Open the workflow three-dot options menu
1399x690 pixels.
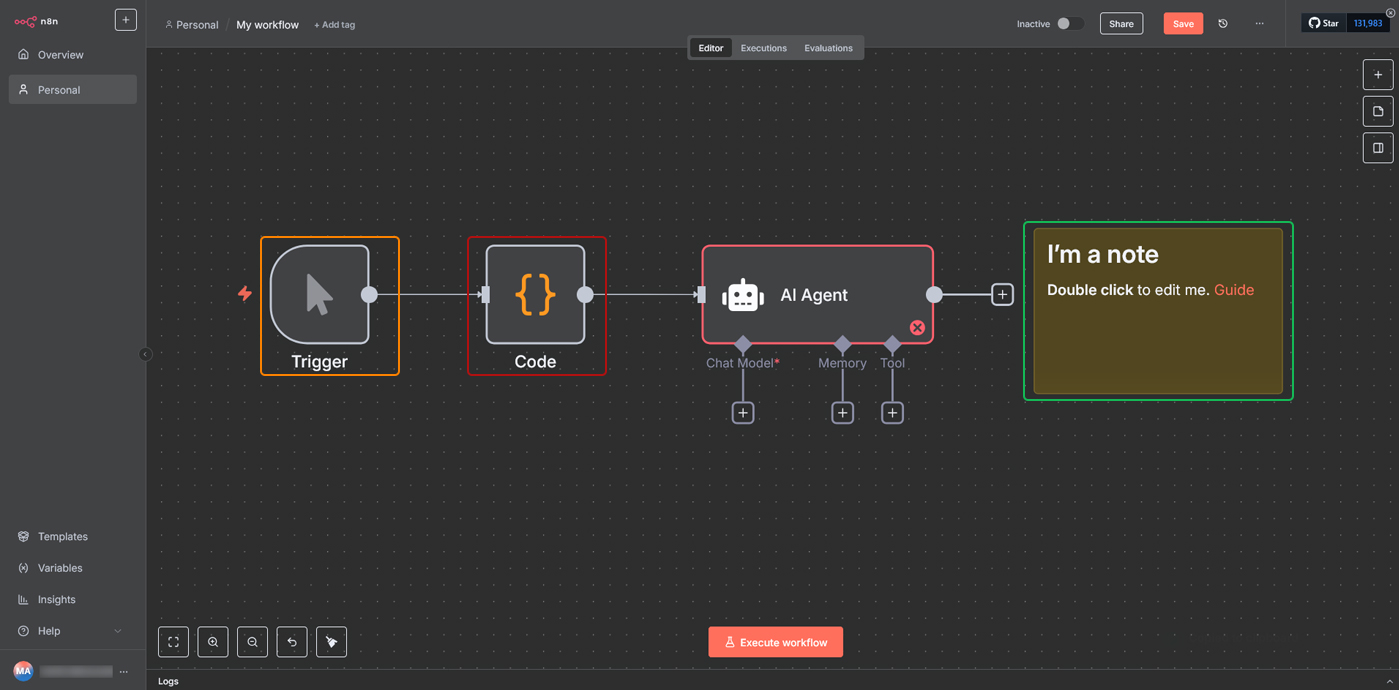coord(1259,24)
